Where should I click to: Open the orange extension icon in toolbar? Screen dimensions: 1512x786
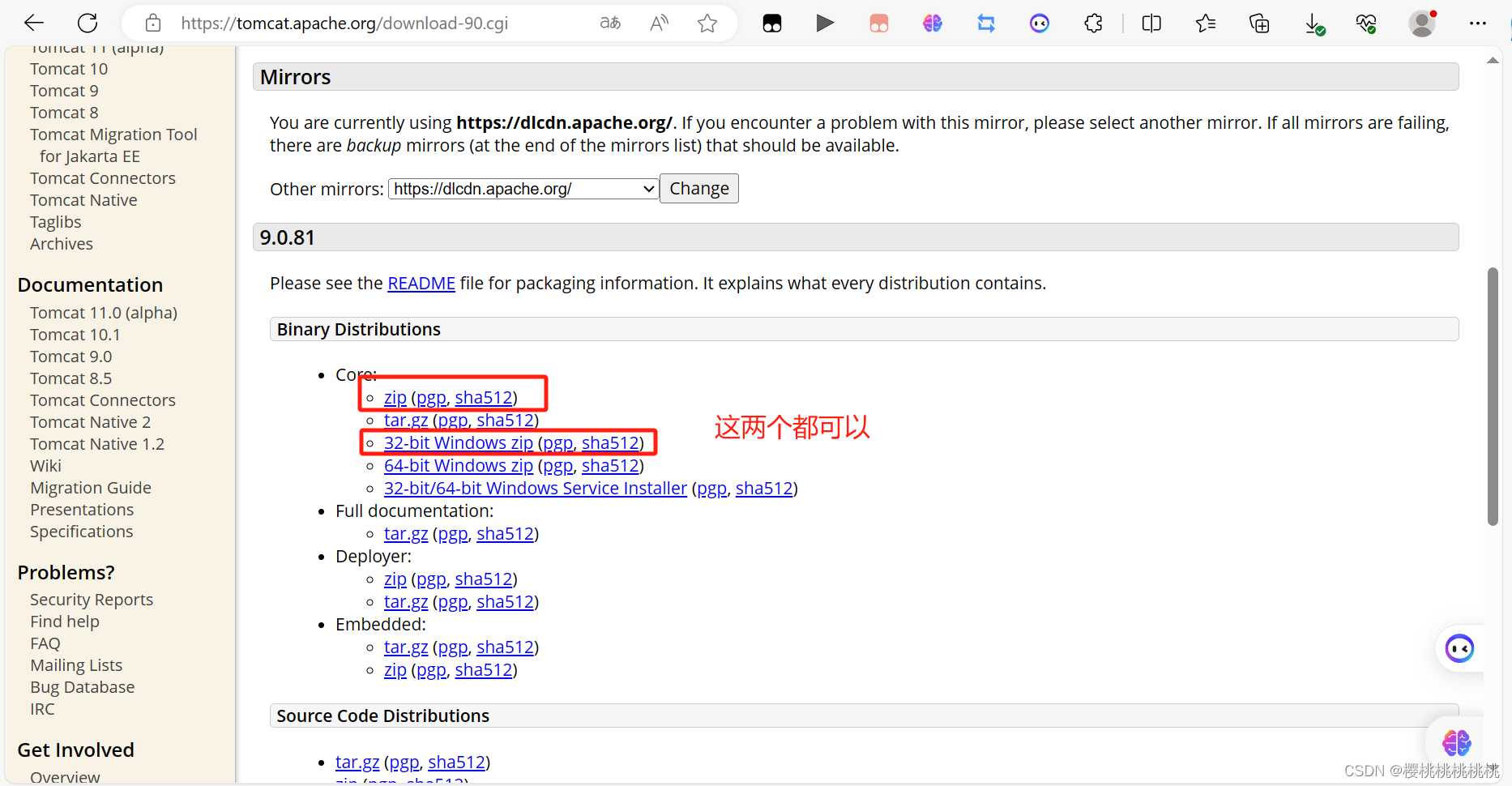[x=879, y=23]
